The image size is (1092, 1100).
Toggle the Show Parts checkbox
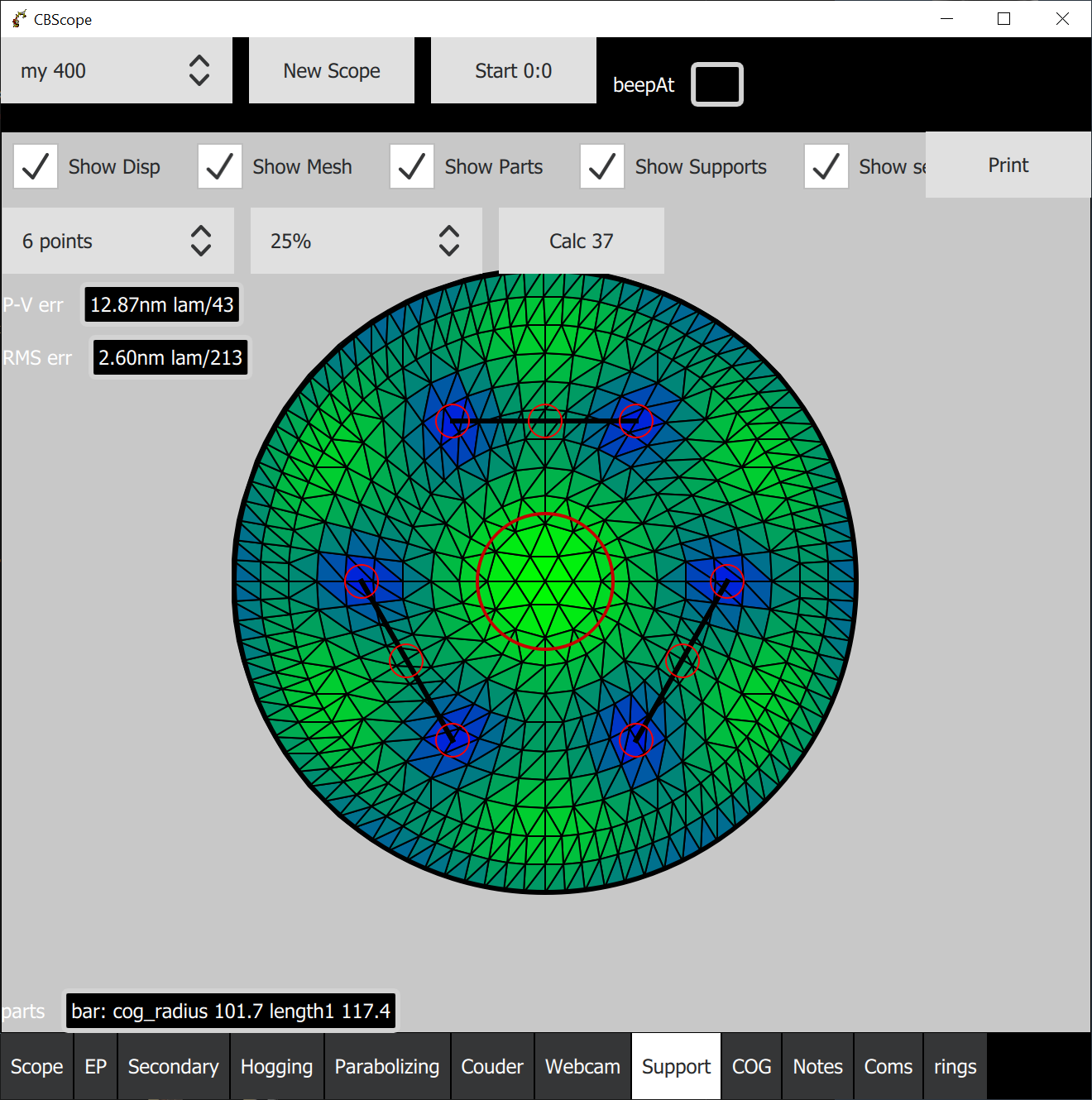coord(412,166)
